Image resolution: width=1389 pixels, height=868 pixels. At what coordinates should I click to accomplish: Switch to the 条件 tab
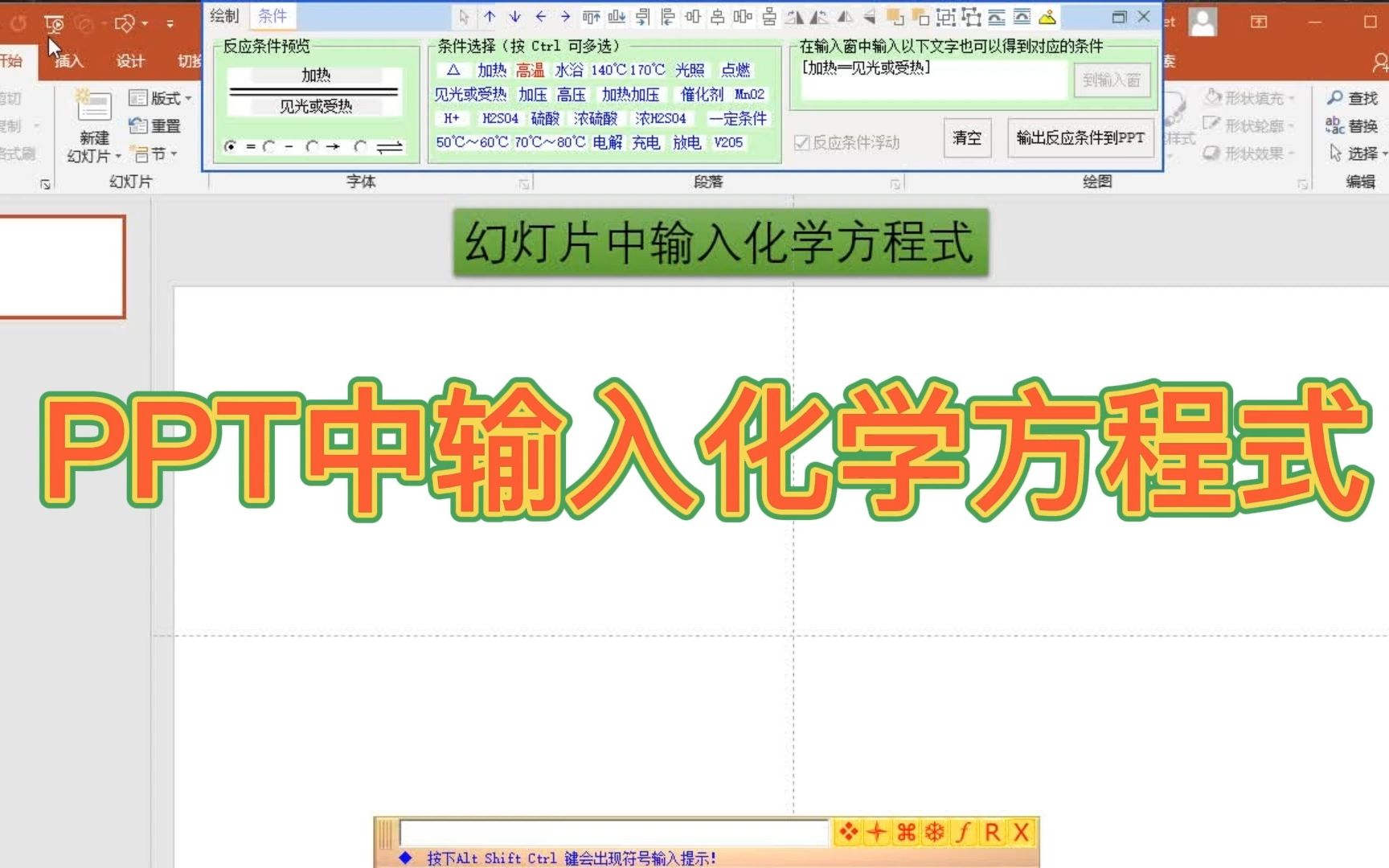pos(272,15)
